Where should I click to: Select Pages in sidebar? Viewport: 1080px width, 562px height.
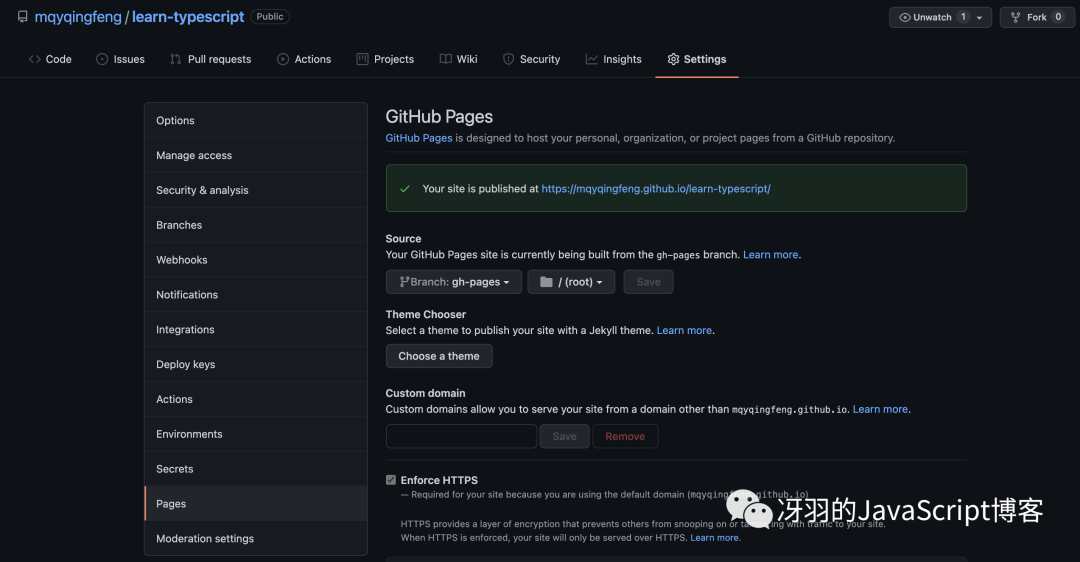(256, 503)
